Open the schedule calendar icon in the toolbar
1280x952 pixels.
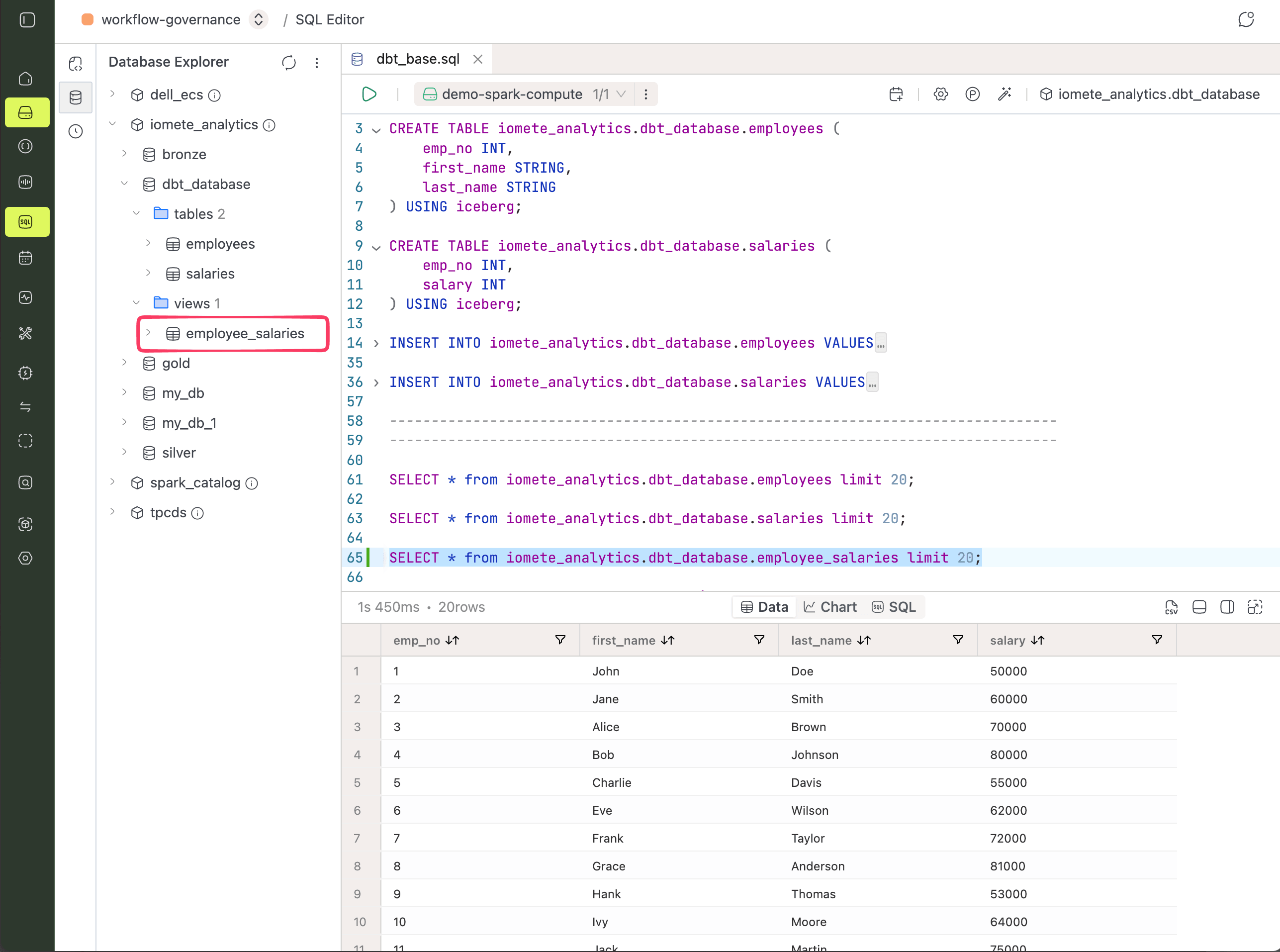tap(896, 94)
